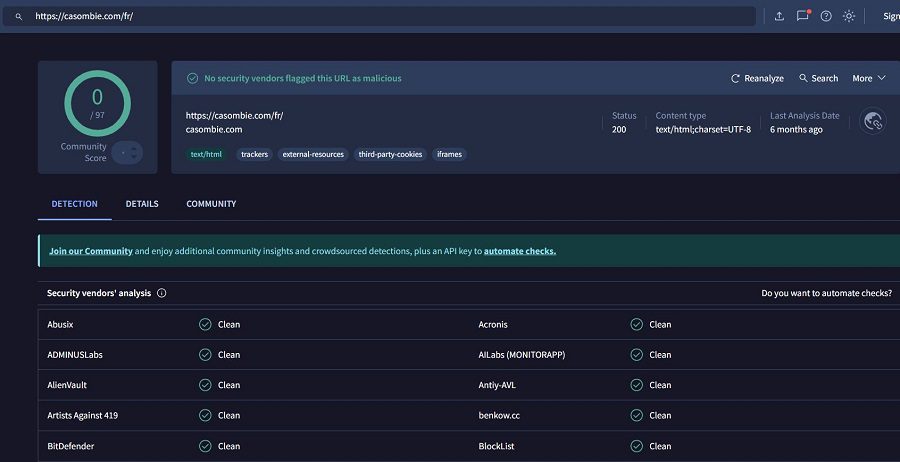Viewport: 900px width, 462px height.
Task: Click the Clean check icon for BitDefender
Action: (x=205, y=446)
